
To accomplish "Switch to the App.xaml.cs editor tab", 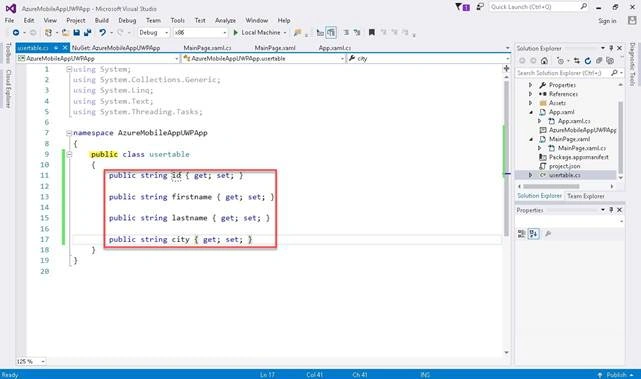I will click(335, 48).
